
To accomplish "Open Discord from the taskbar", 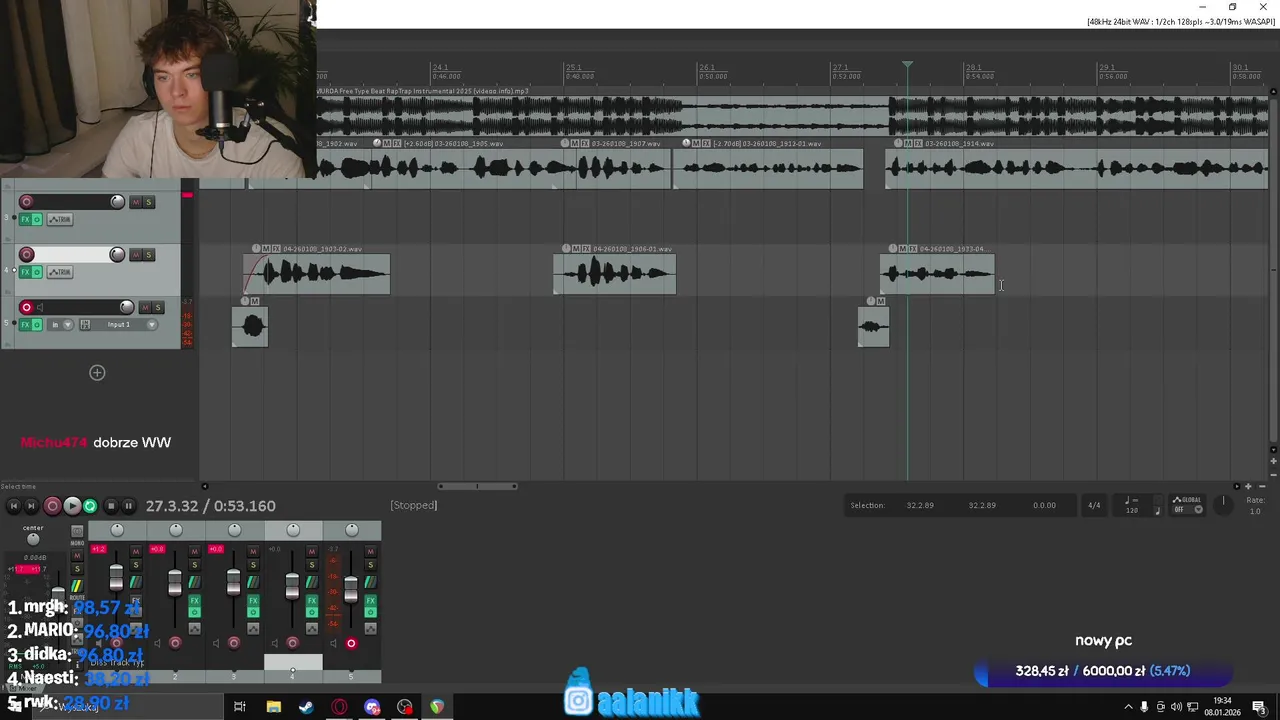I will tap(372, 707).
